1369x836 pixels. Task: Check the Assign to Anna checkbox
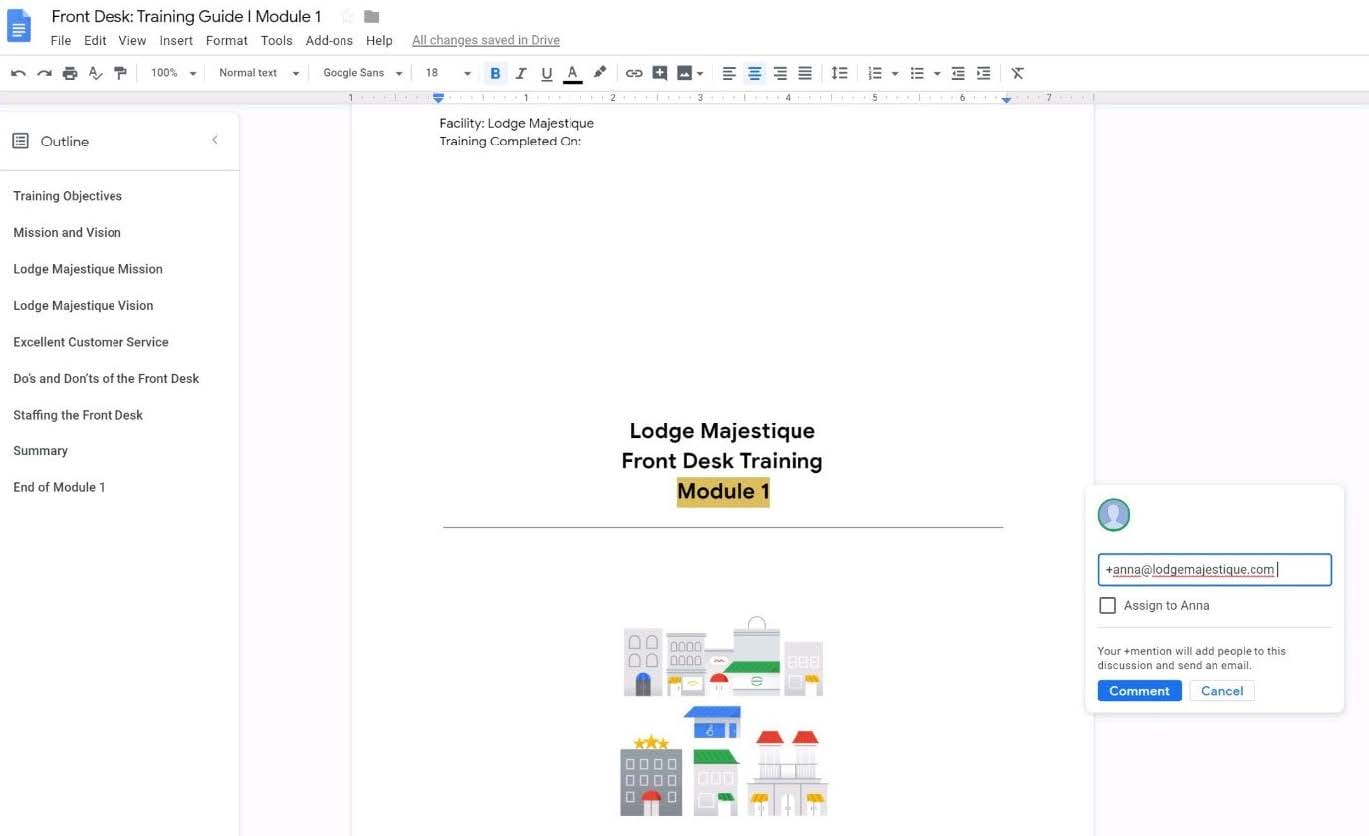pyautogui.click(x=1107, y=605)
